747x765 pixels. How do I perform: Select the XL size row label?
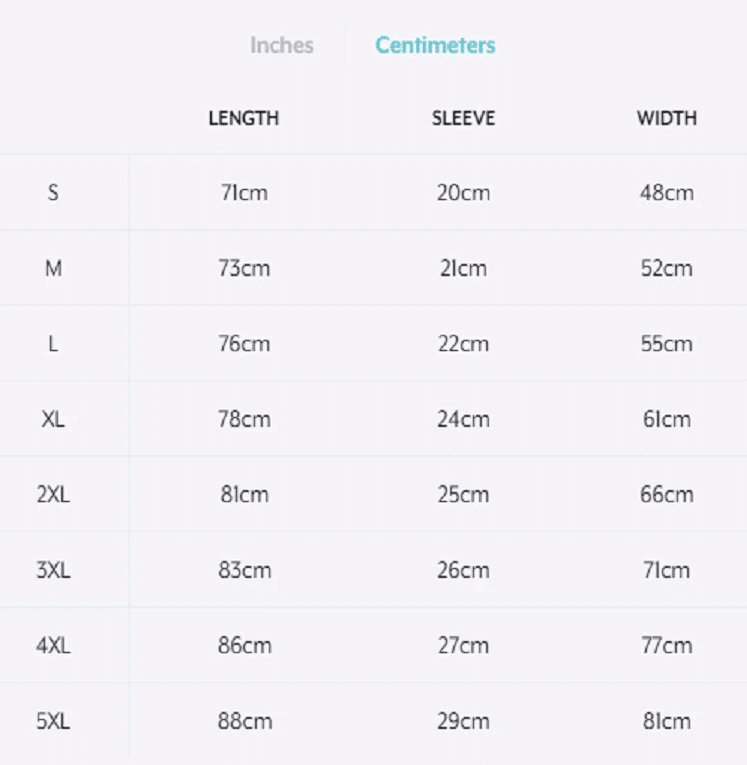pos(53,419)
